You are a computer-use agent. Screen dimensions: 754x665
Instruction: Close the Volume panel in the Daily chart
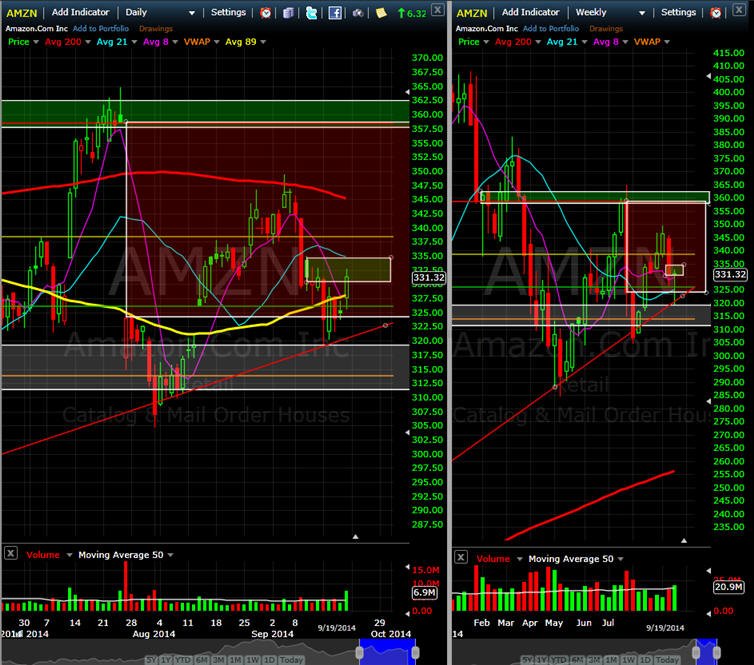pyautogui.click(x=11, y=553)
